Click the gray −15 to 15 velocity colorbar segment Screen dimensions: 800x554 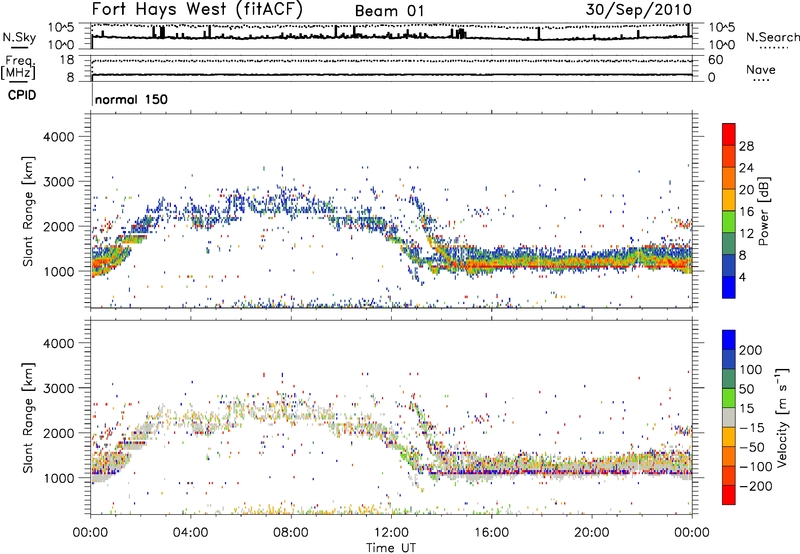[729, 418]
